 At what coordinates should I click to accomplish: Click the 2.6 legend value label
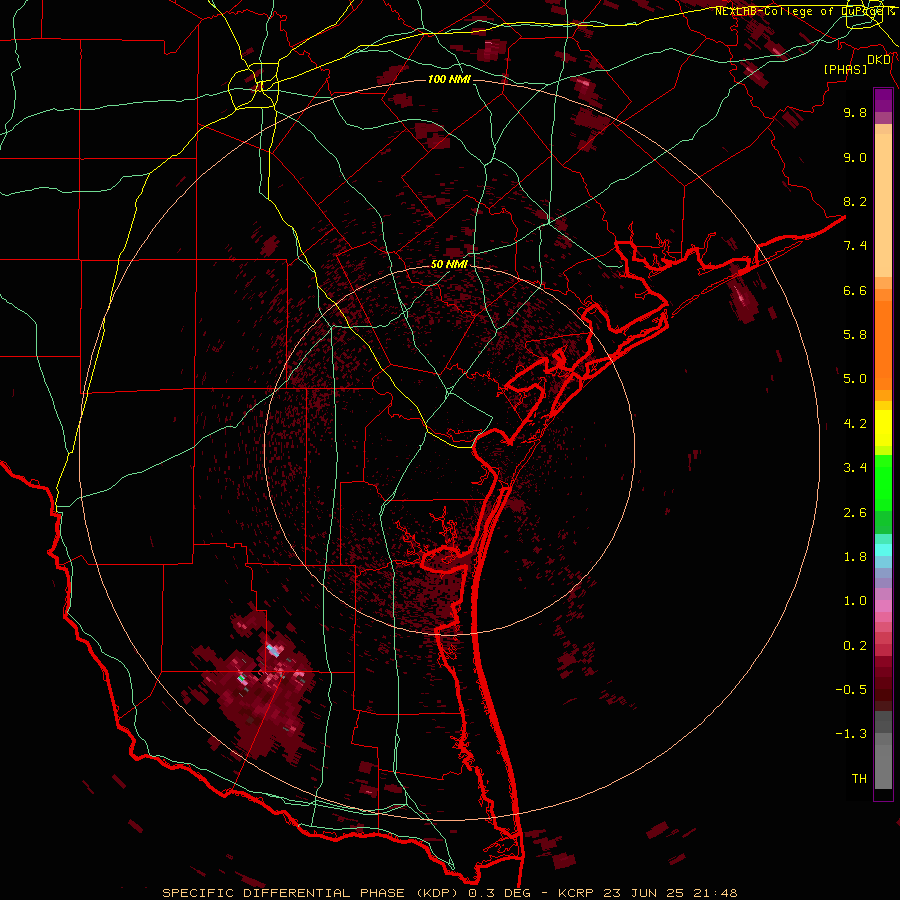(855, 513)
